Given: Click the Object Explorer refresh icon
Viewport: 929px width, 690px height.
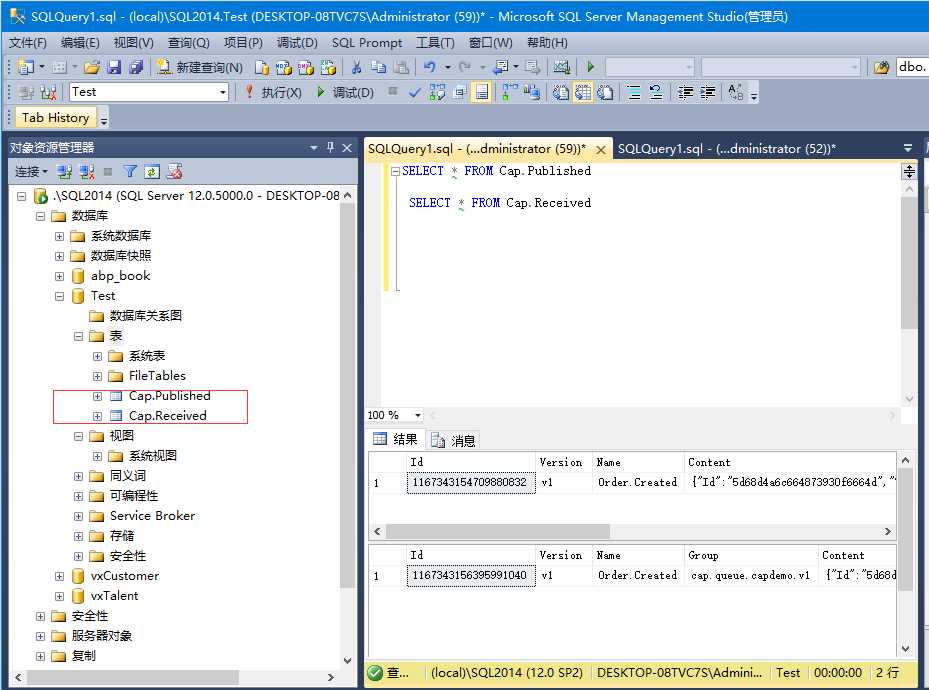Looking at the screenshot, I should (152, 172).
